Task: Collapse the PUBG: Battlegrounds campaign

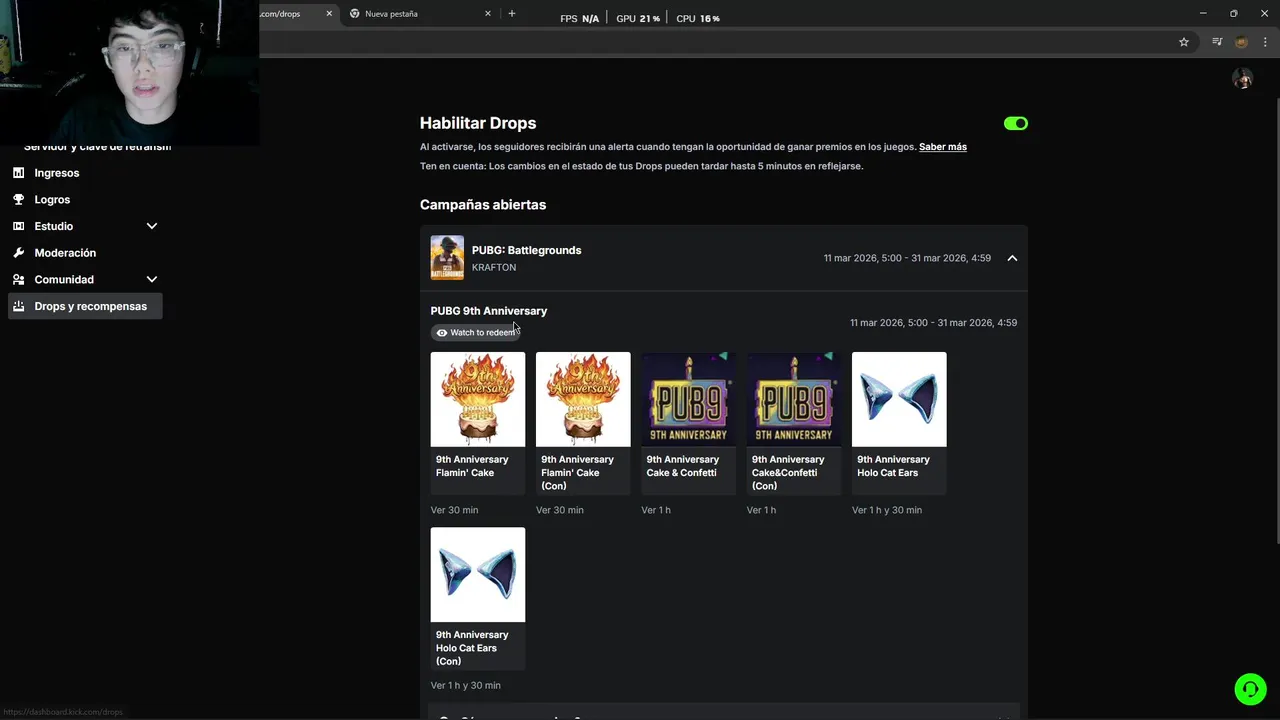Action: point(1012,258)
